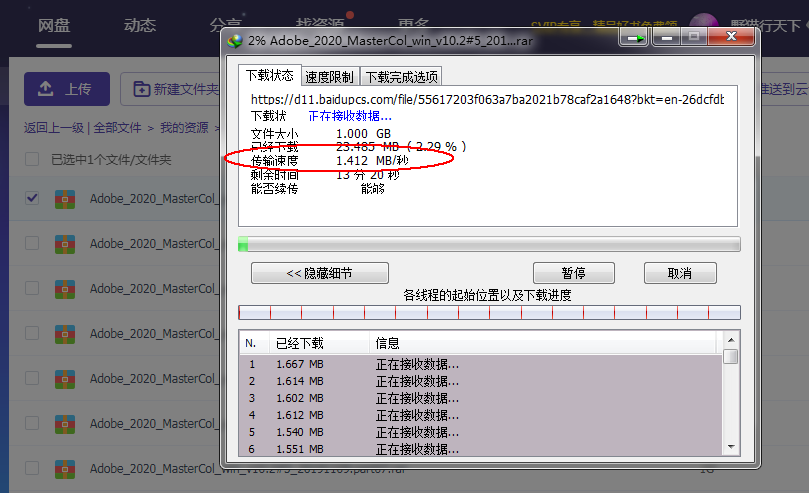Close the download dialog window
Viewport: 809px width, 493px height.
731,37
